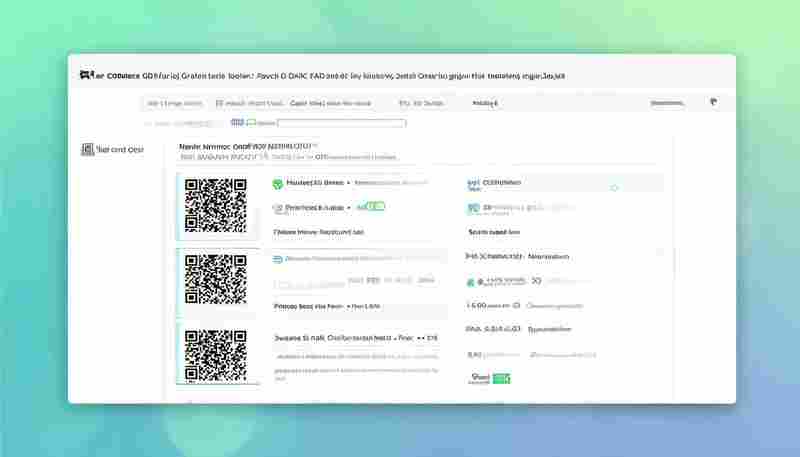Select the bottom QR code thumbnail
Viewport: 800px width, 457px height.
[216, 356]
